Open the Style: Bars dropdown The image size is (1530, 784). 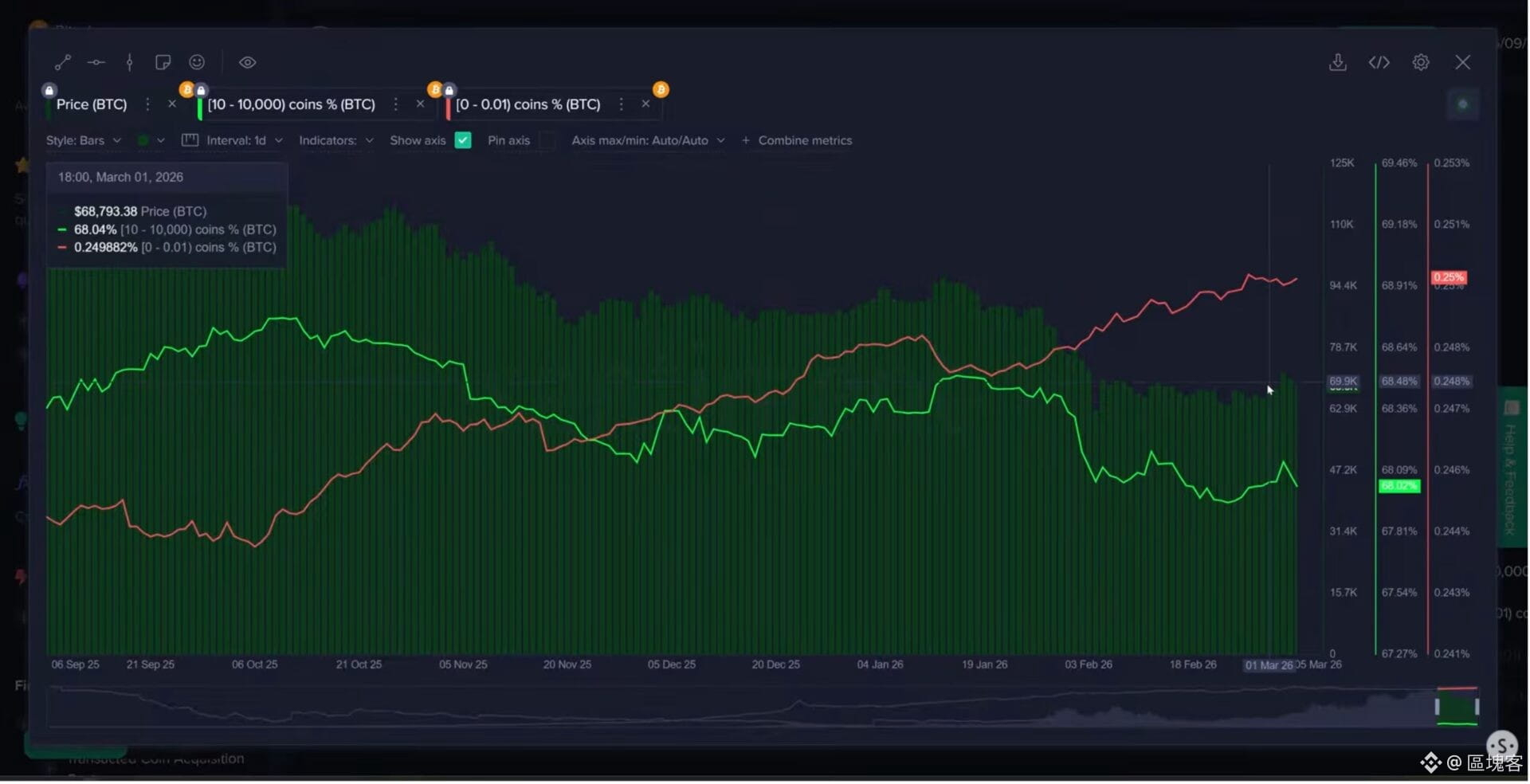pos(84,140)
